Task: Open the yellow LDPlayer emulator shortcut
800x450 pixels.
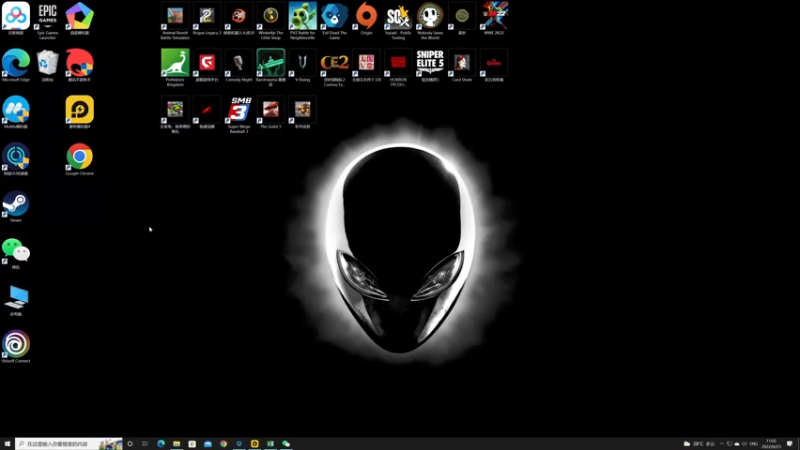Action: click(80, 112)
